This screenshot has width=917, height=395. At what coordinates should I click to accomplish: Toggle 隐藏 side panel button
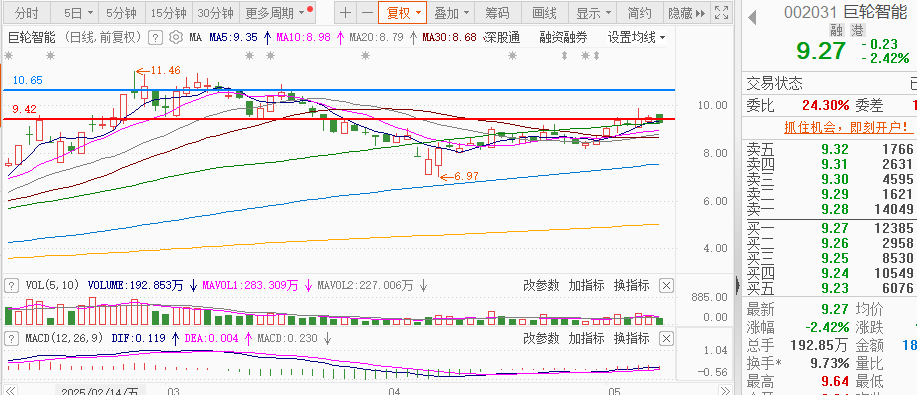pyautogui.click(x=687, y=12)
